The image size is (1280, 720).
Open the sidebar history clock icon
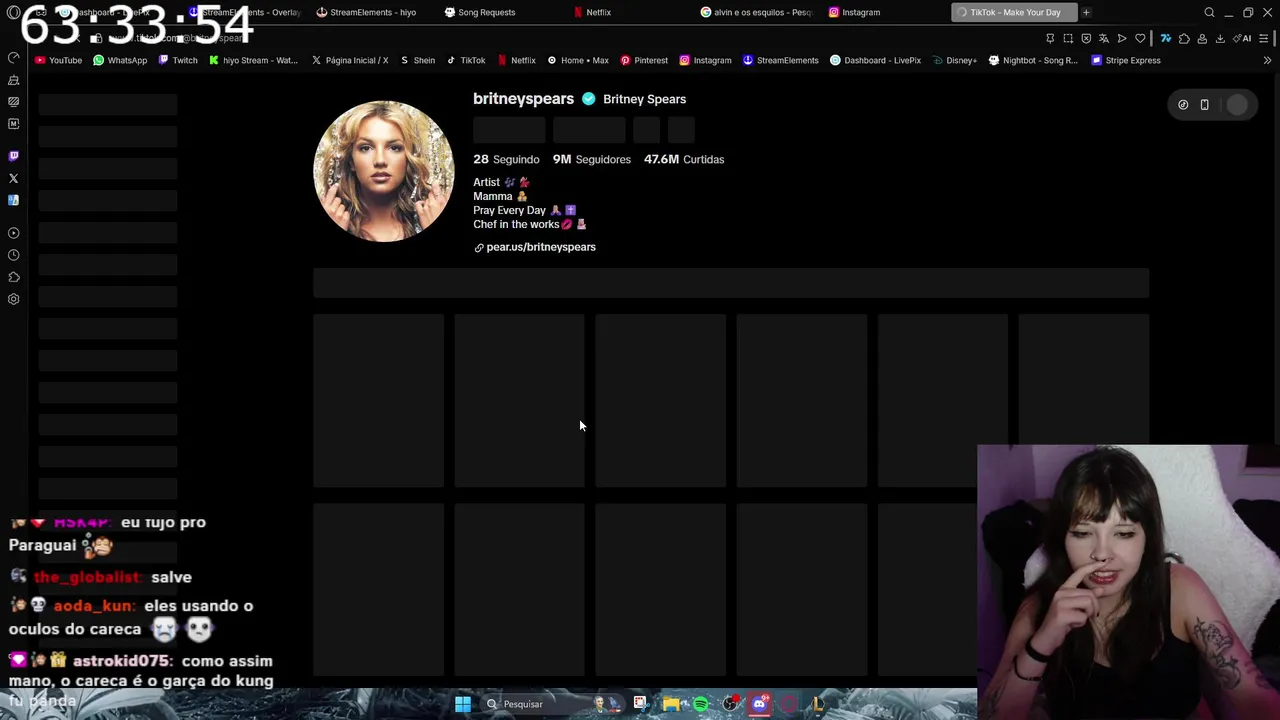click(x=13, y=255)
